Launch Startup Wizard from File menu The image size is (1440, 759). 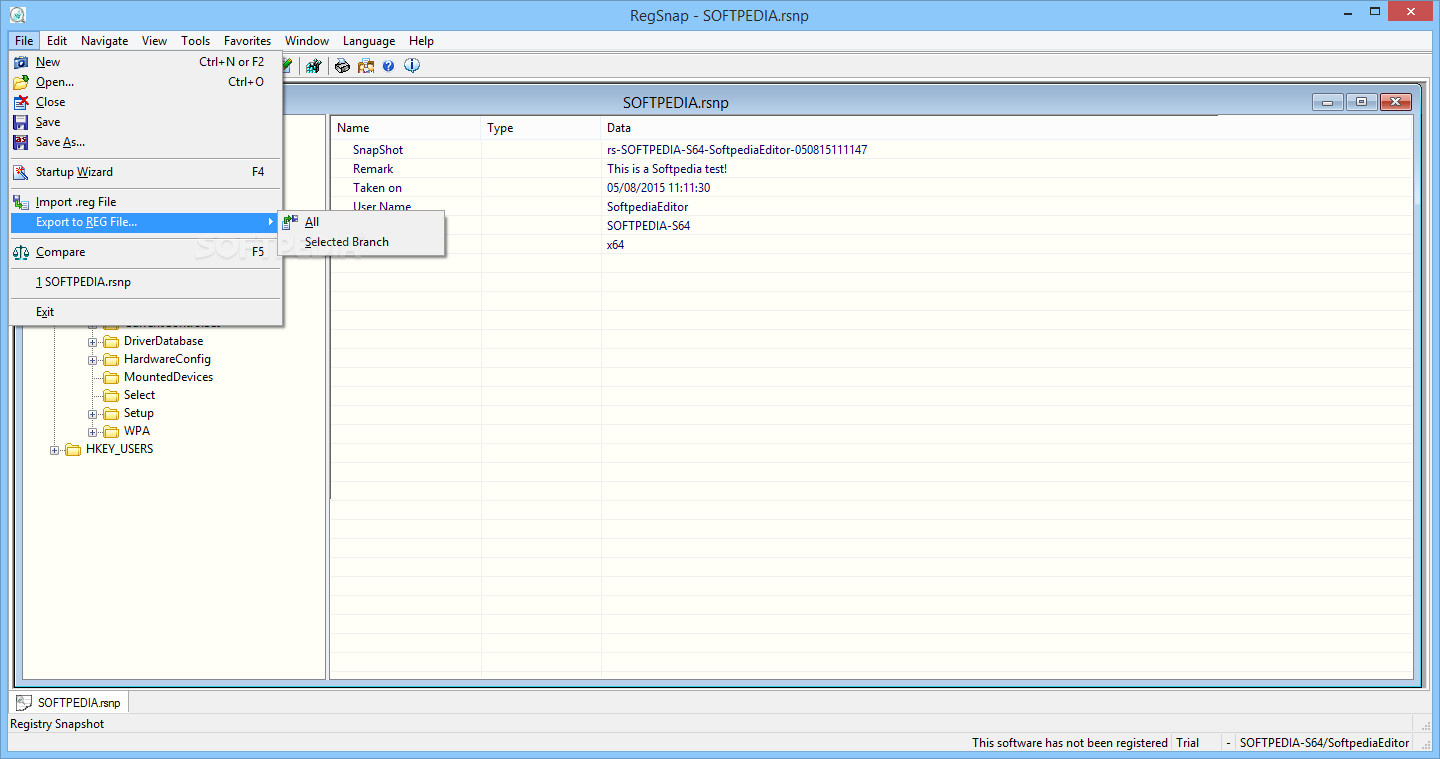(146, 172)
